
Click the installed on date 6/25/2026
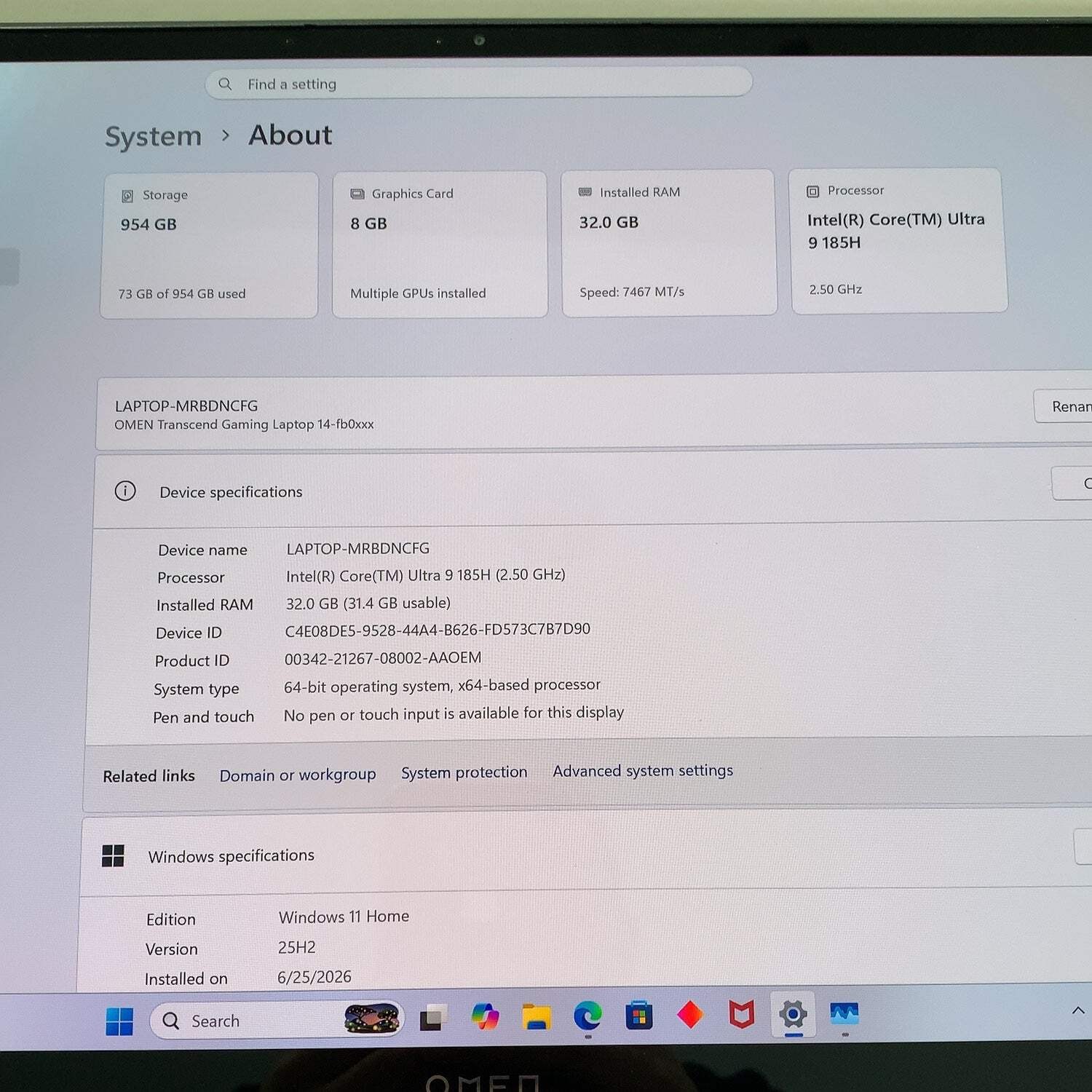(x=314, y=977)
